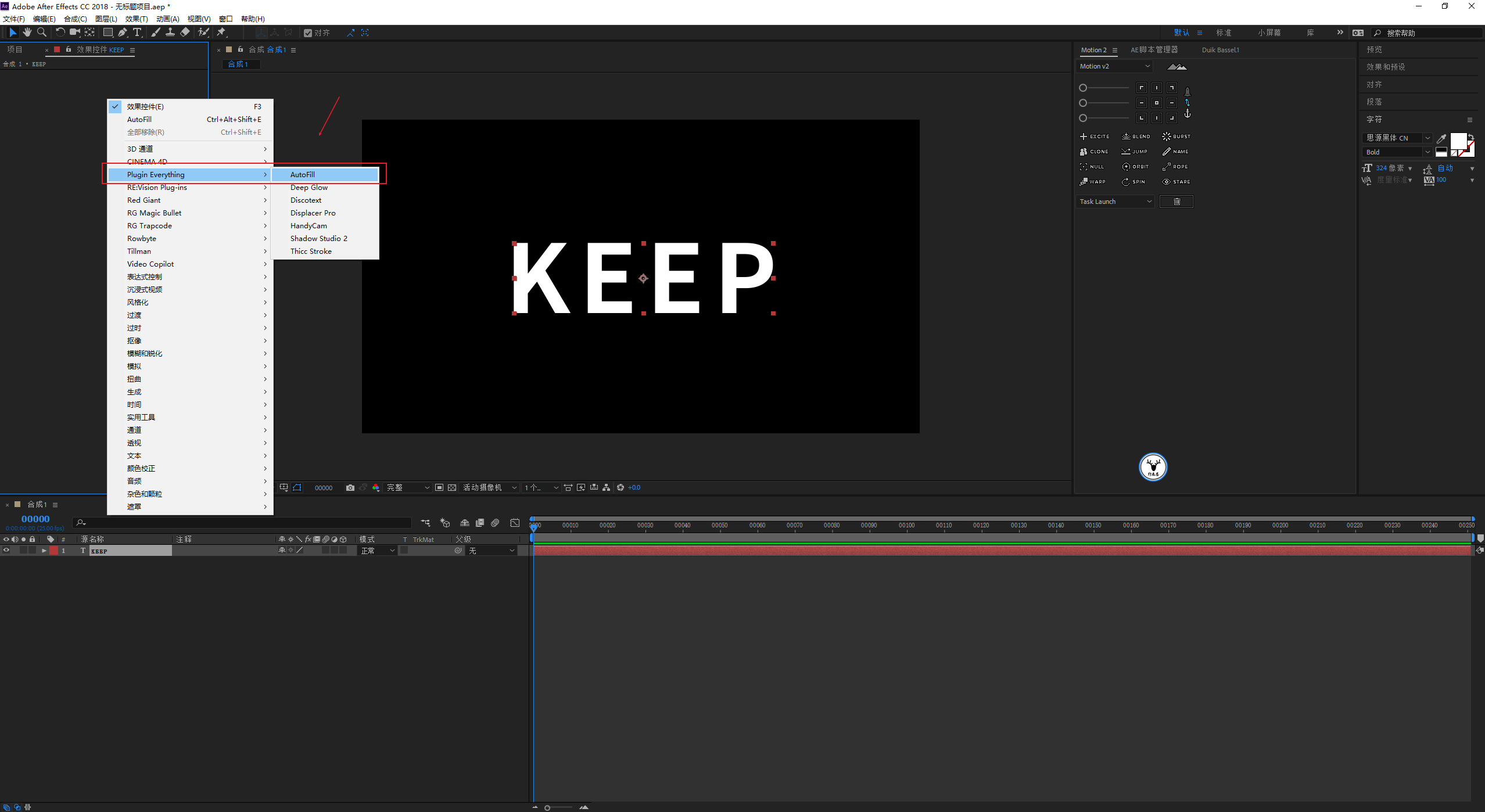The width and height of the screenshot is (1485, 812).
Task: Hide the KEEP layer with eye toggle
Action: click(6, 551)
